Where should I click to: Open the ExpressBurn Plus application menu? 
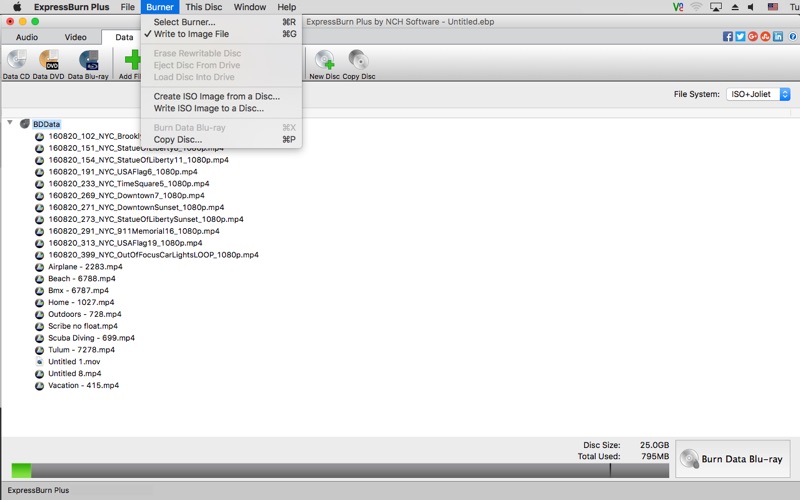click(71, 7)
